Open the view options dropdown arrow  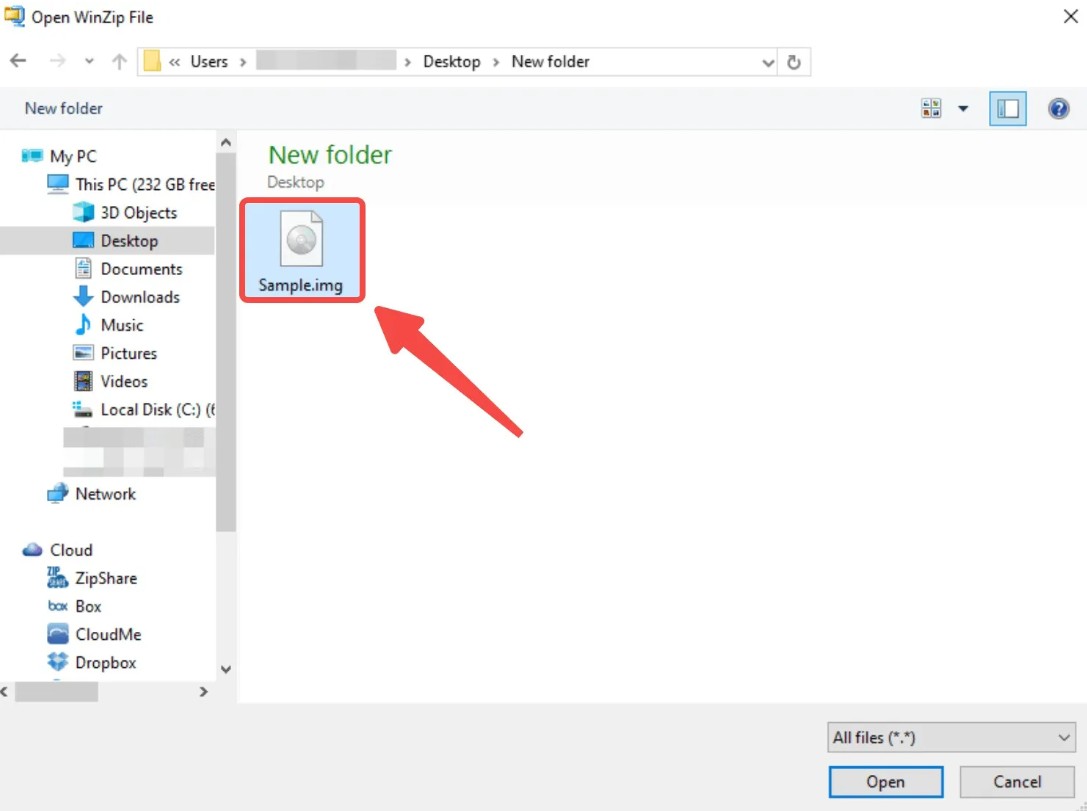point(963,108)
